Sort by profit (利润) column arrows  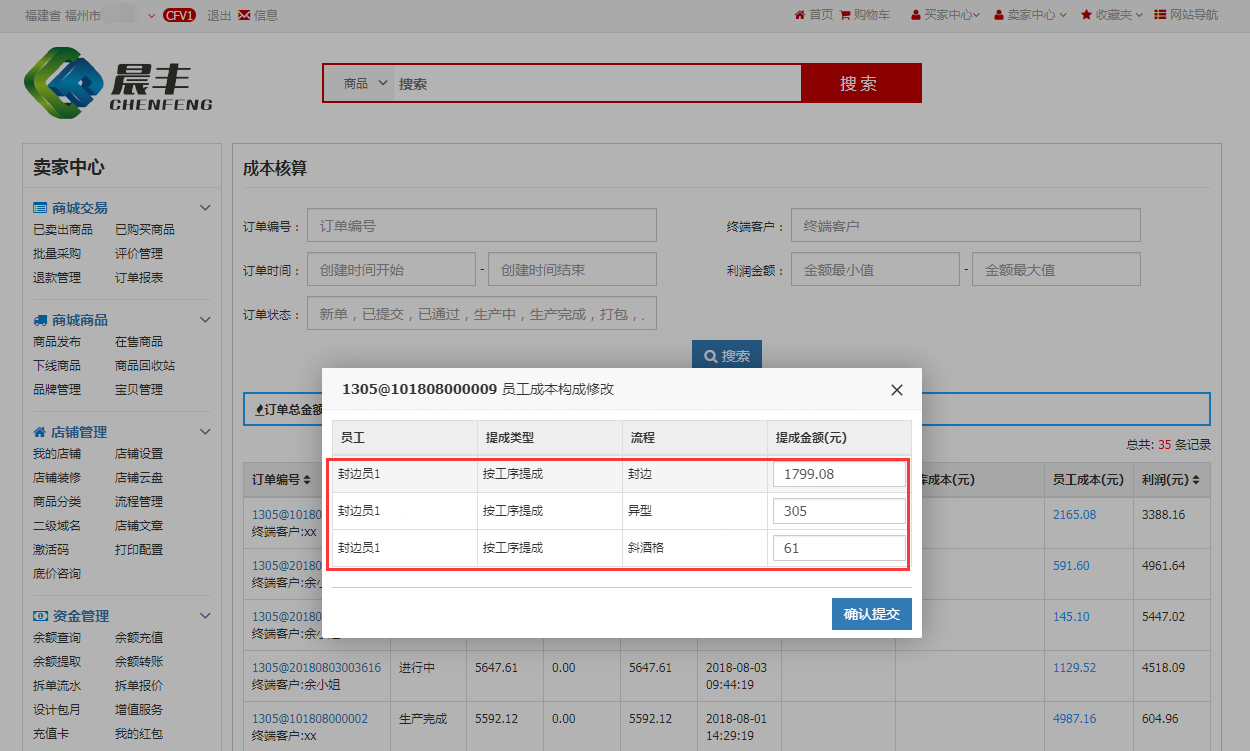(1193, 480)
